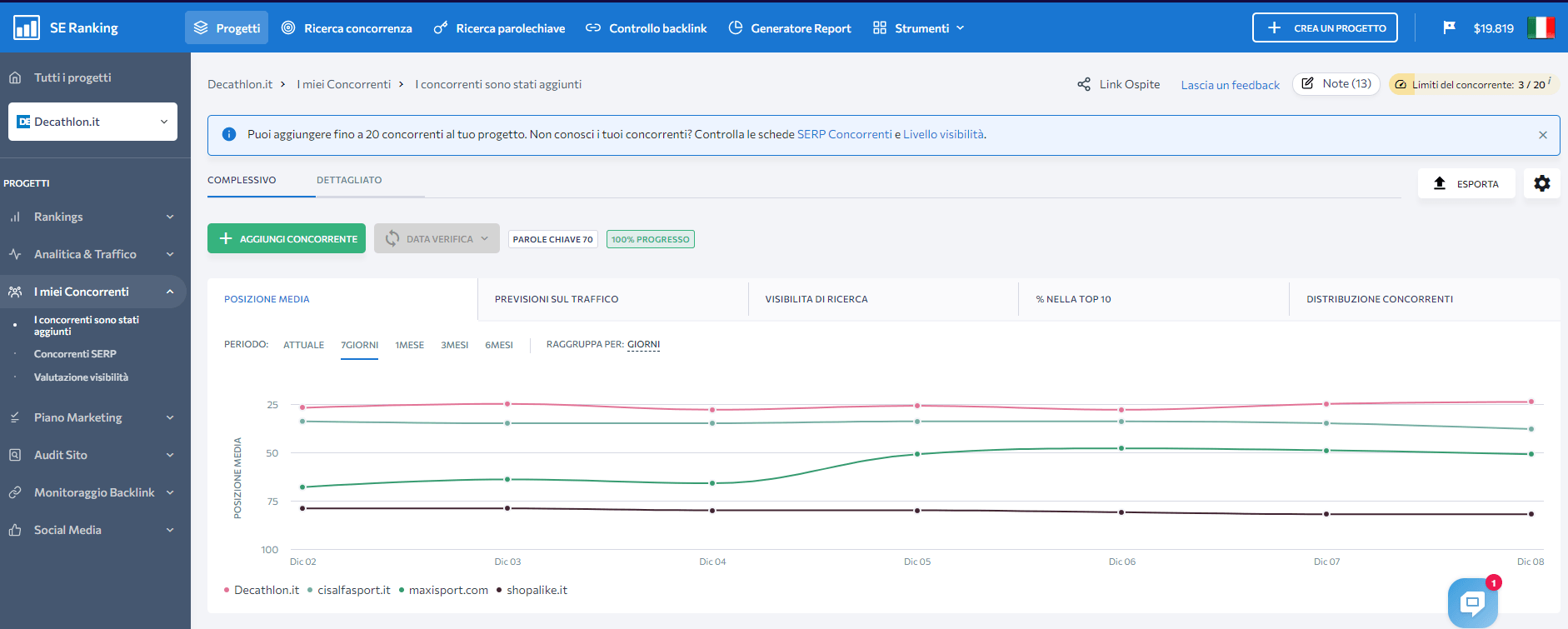The width and height of the screenshot is (1568, 629).
Task: Click the Tutti i progetti home icon
Action: click(x=15, y=77)
